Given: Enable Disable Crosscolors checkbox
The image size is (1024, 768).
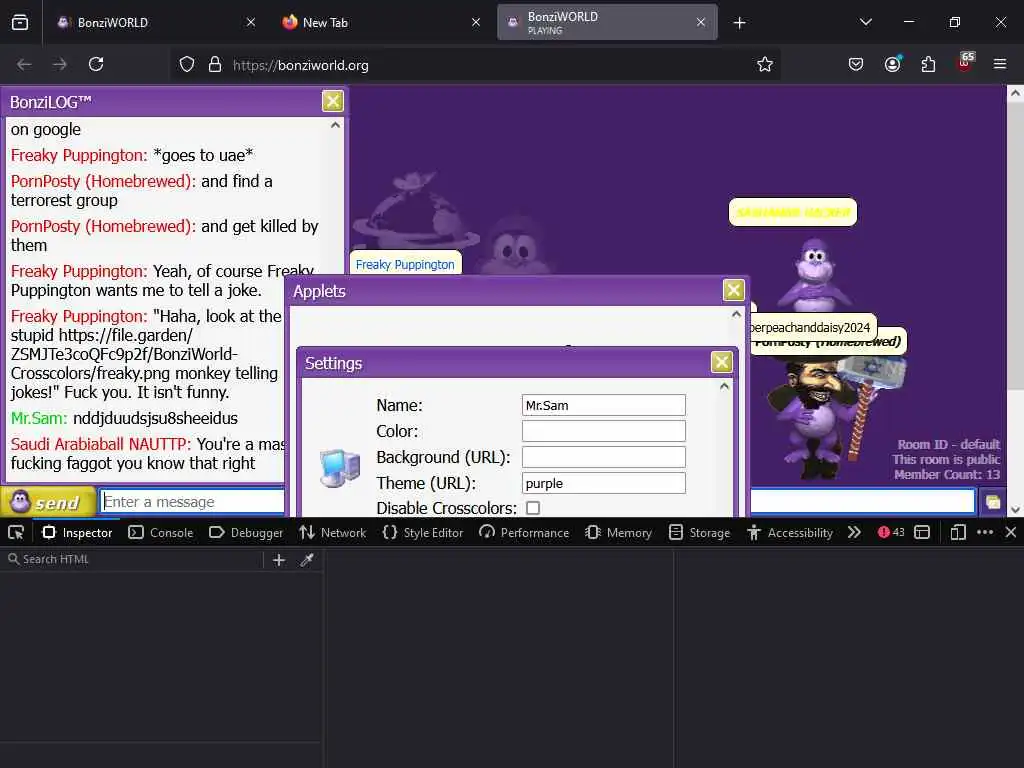Looking at the screenshot, I should click(533, 508).
